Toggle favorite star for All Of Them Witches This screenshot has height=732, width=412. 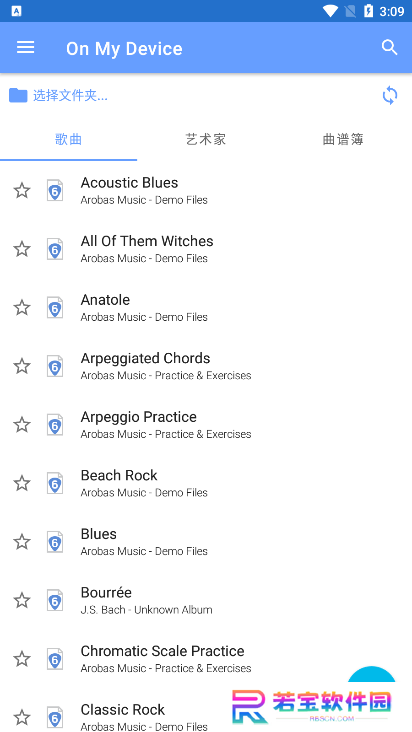pos(21,249)
